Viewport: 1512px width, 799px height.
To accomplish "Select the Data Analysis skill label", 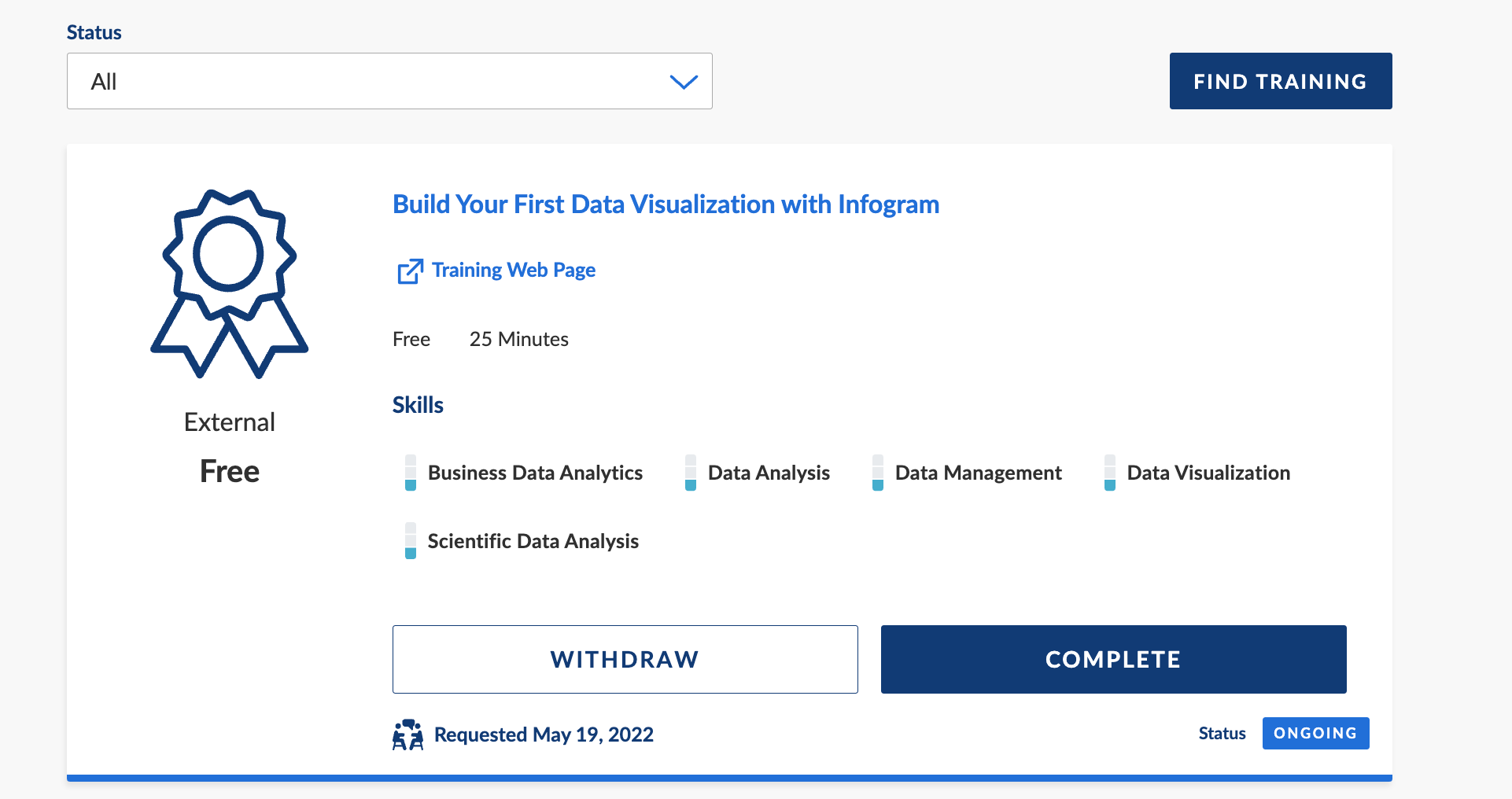I will [x=769, y=473].
